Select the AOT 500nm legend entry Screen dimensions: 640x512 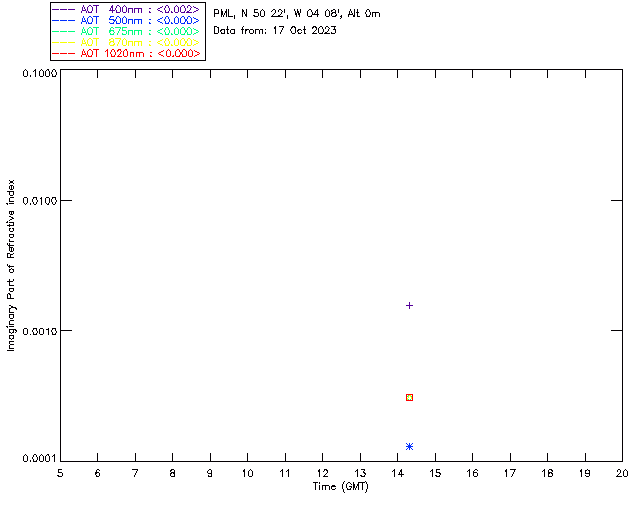[126, 20]
